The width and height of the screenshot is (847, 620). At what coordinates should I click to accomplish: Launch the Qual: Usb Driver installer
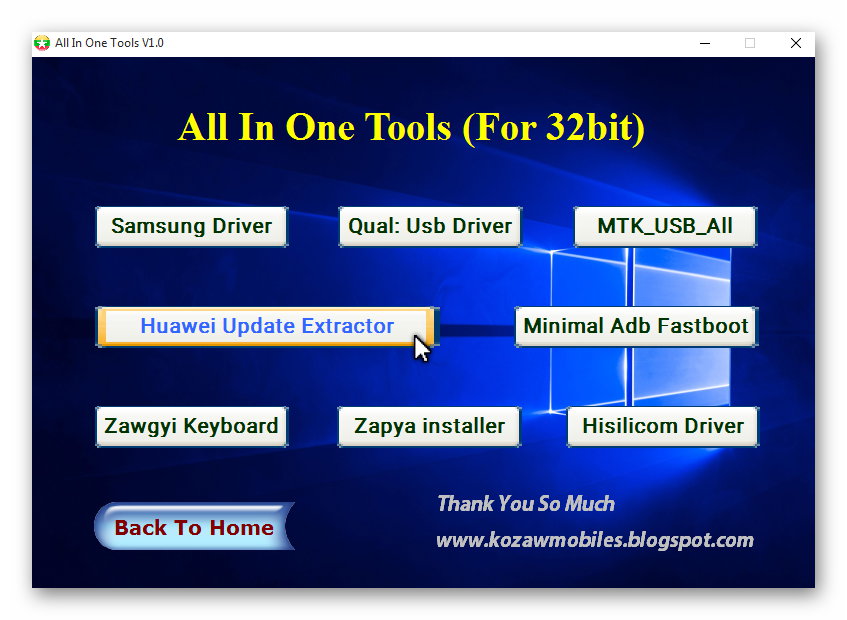[430, 226]
